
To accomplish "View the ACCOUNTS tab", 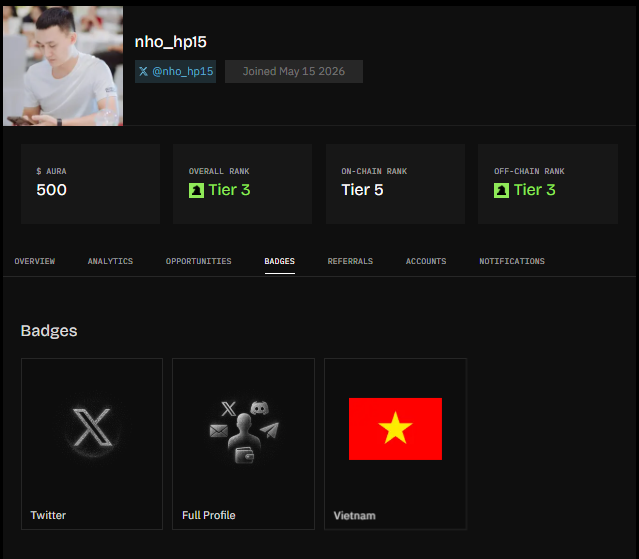I will click(x=426, y=261).
